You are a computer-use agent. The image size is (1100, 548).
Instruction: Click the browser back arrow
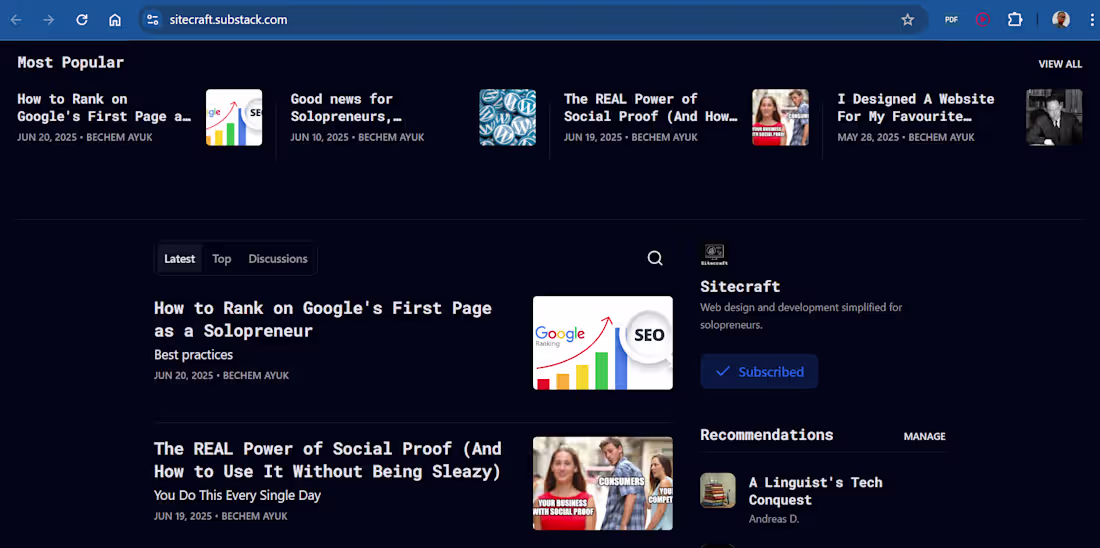[15, 20]
